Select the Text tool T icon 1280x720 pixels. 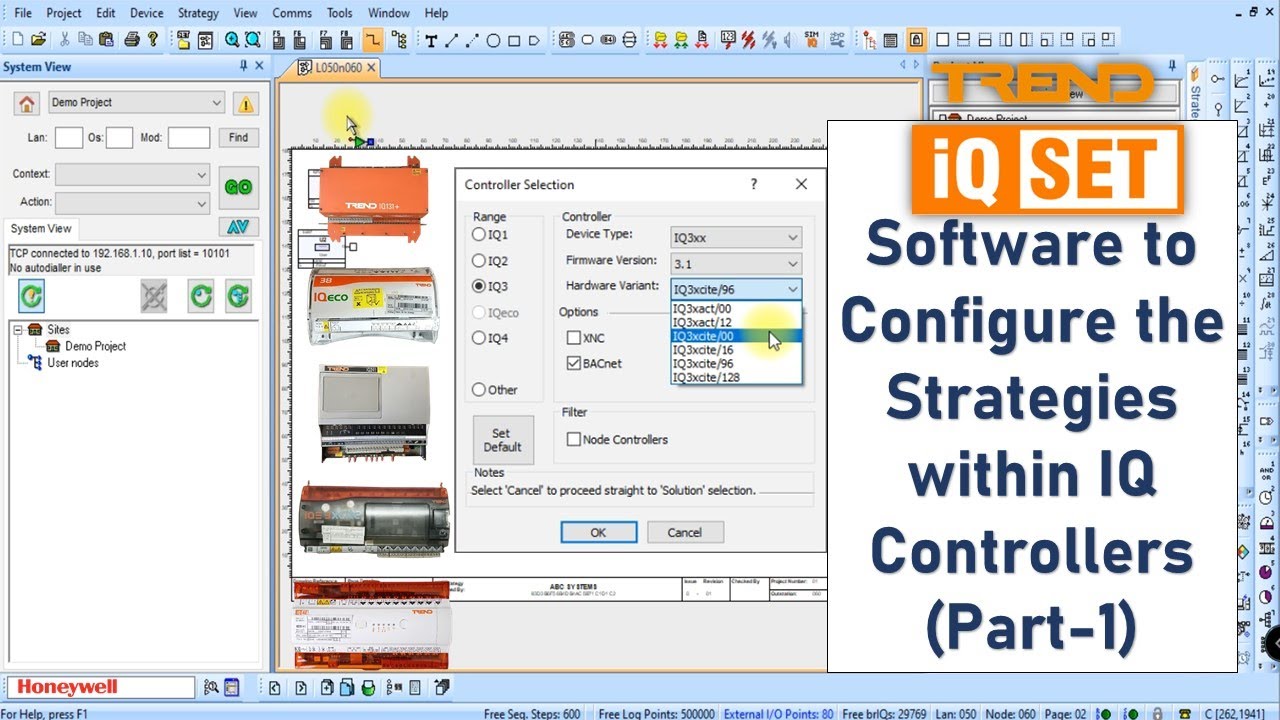point(431,41)
